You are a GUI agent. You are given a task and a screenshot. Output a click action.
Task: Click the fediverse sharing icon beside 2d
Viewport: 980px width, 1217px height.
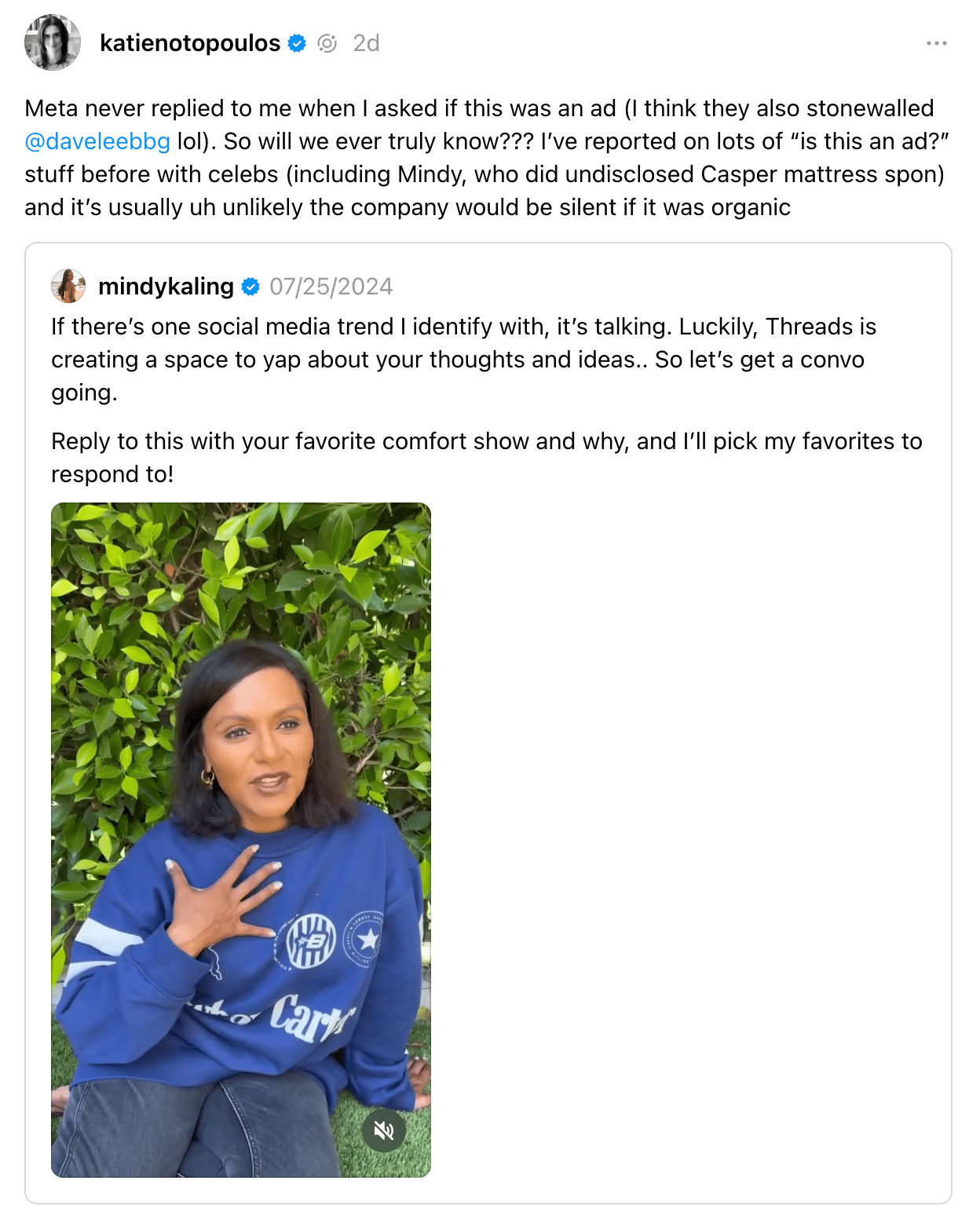[x=327, y=43]
